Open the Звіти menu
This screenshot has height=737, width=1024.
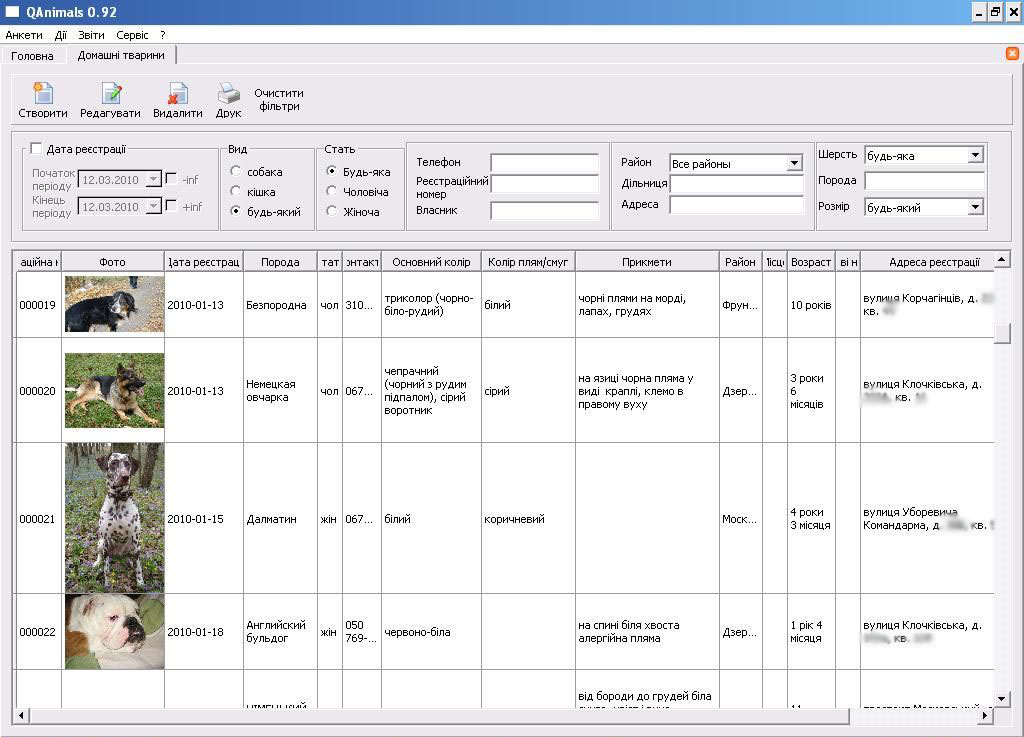click(91, 35)
